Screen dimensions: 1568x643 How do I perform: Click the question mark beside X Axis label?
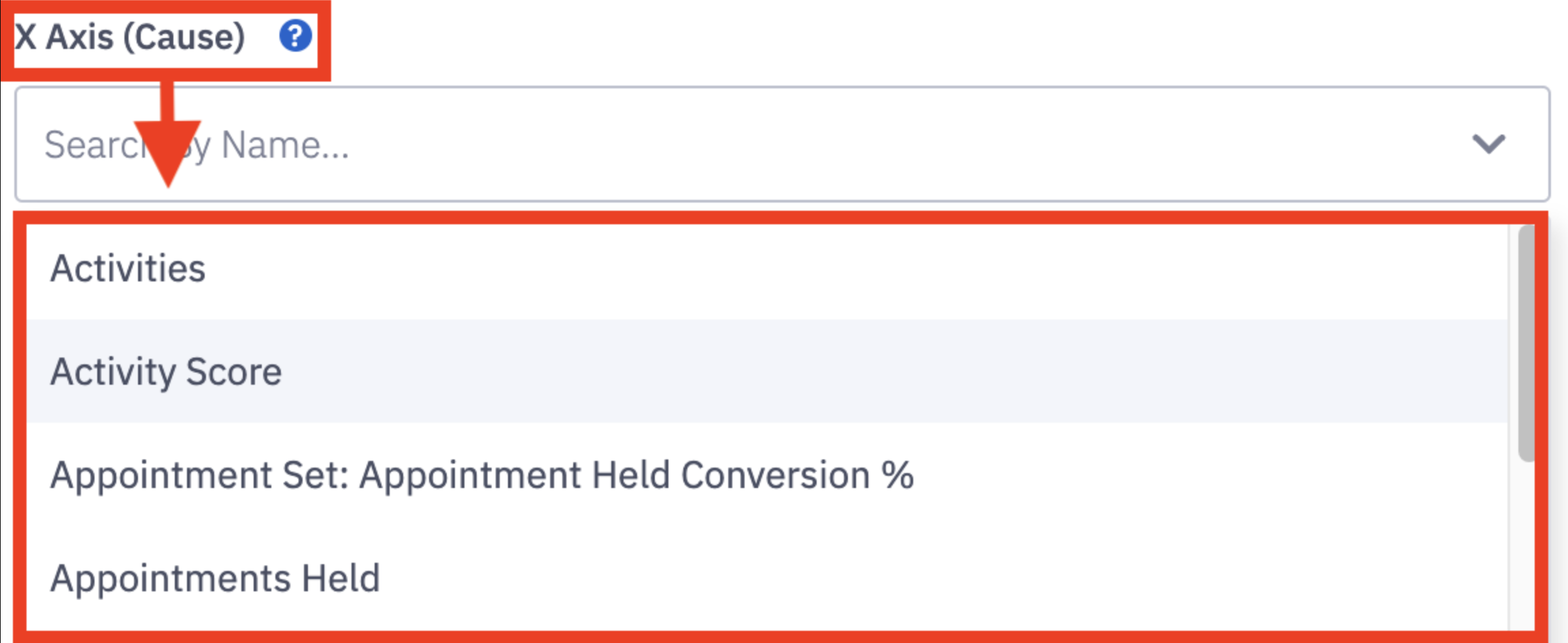[x=296, y=35]
